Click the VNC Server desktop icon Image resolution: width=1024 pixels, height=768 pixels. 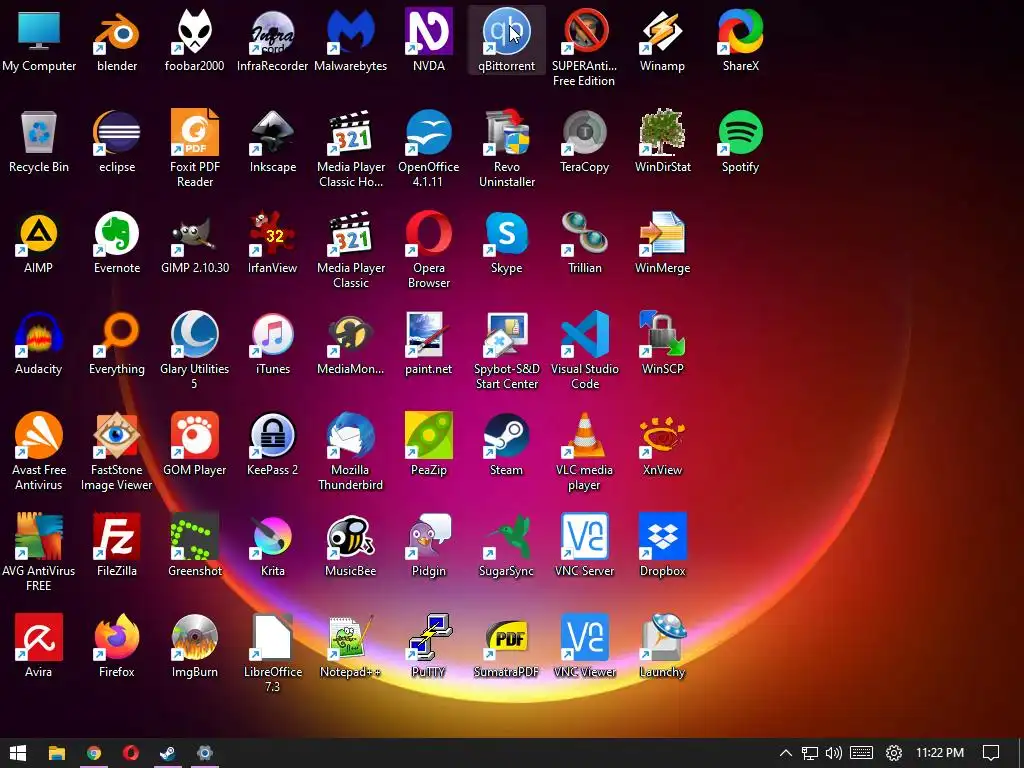coord(584,537)
